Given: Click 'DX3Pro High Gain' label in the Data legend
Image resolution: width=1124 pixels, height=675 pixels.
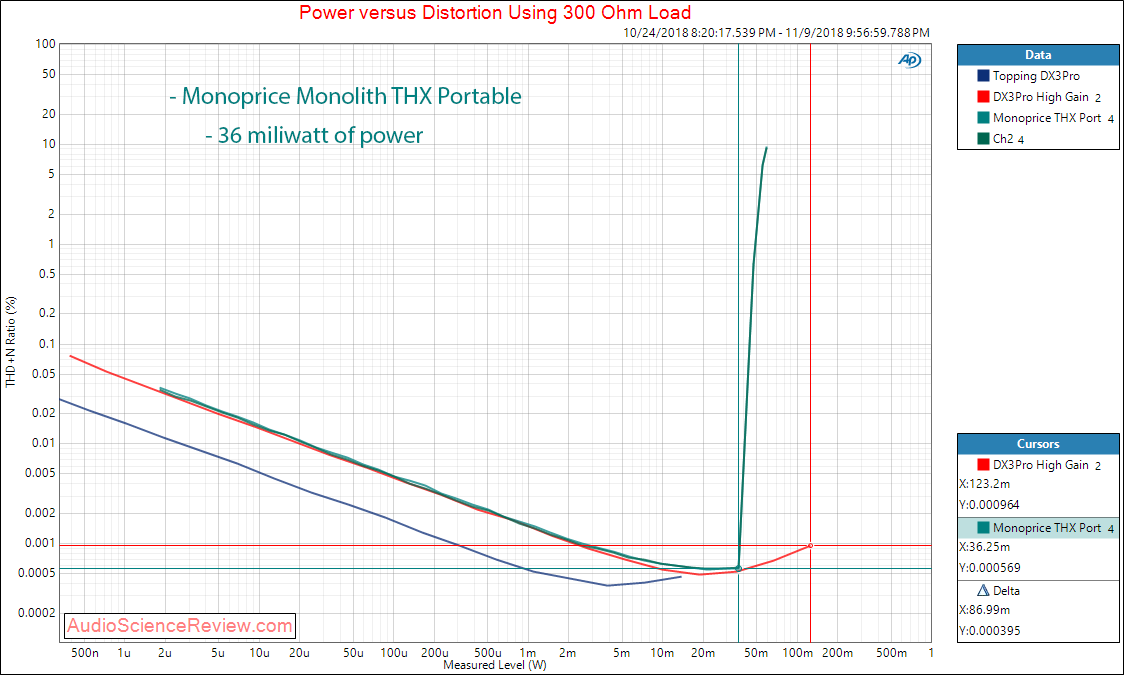Looking at the screenshot, I should (x=1041, y=97).
